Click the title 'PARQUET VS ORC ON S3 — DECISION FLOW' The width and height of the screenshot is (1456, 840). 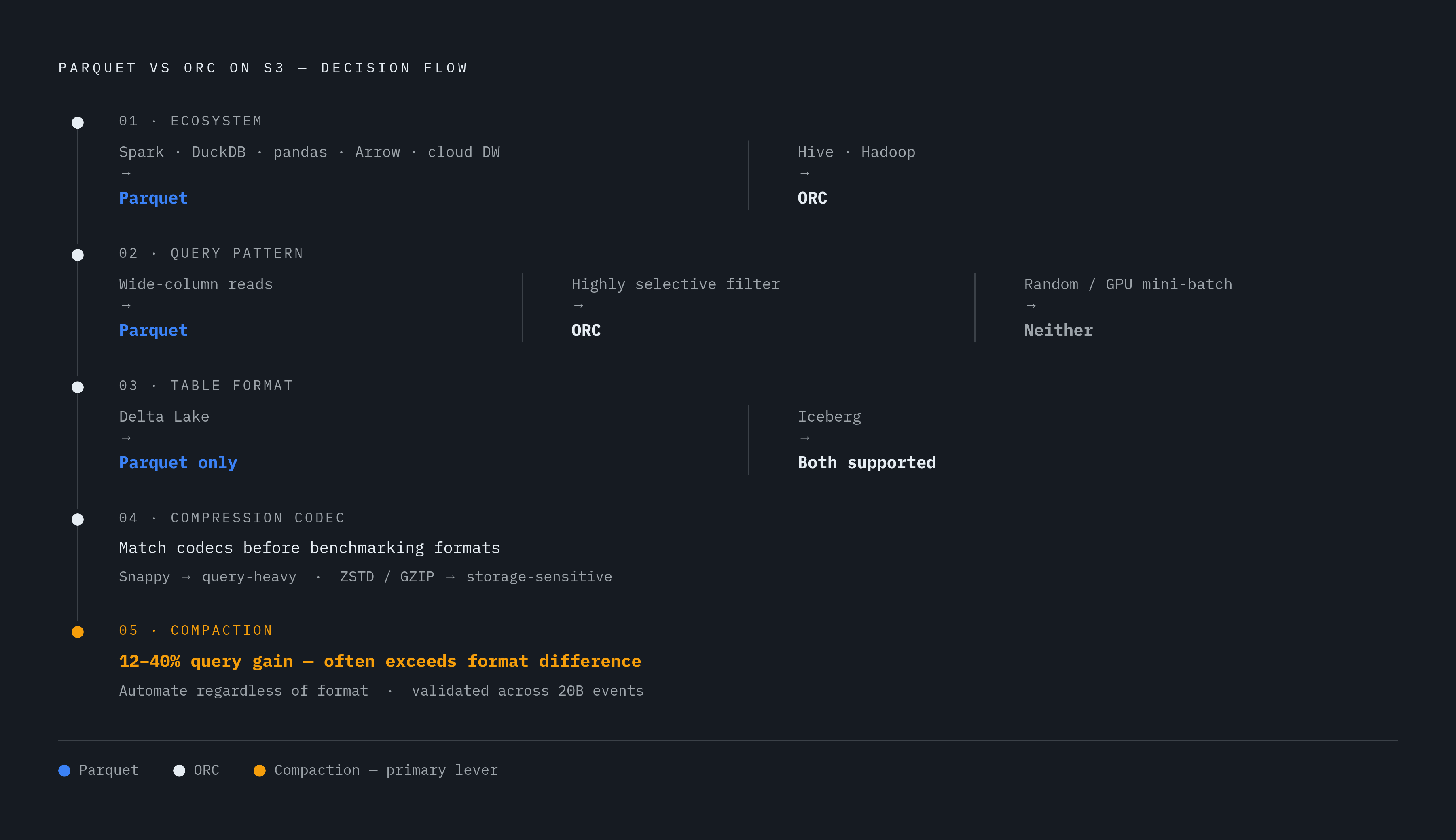click(x=263, y=68)
